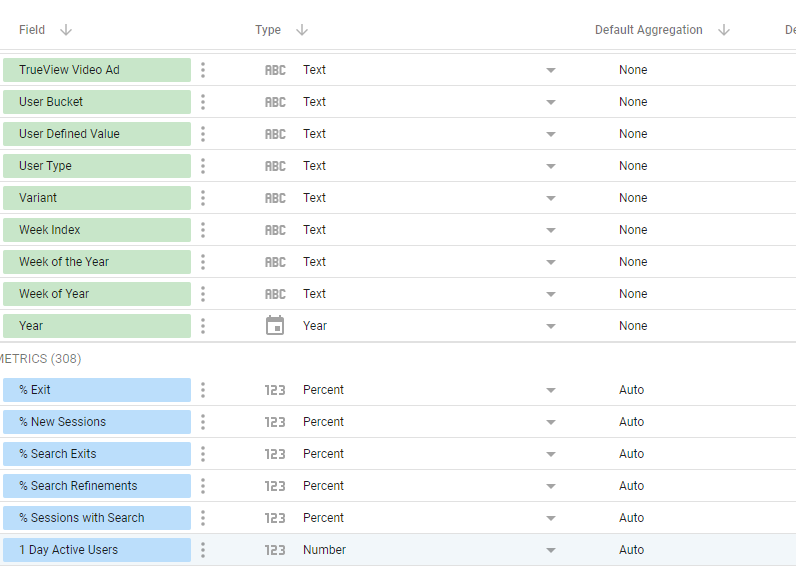Viewport: 796px width, 569px height.
Task: Click the % Search Refinements metric chip
Action: coord(96,486)
